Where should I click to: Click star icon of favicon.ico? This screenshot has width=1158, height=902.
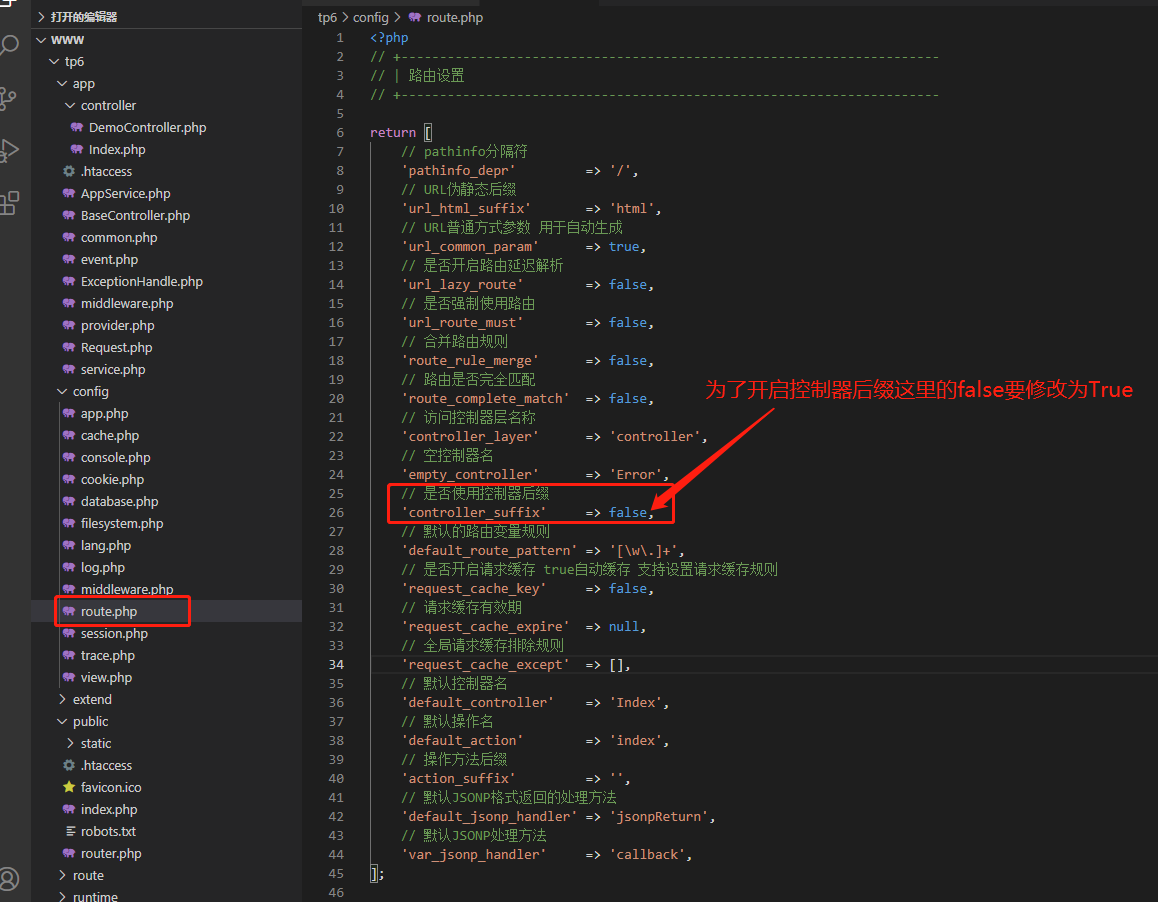69,787
